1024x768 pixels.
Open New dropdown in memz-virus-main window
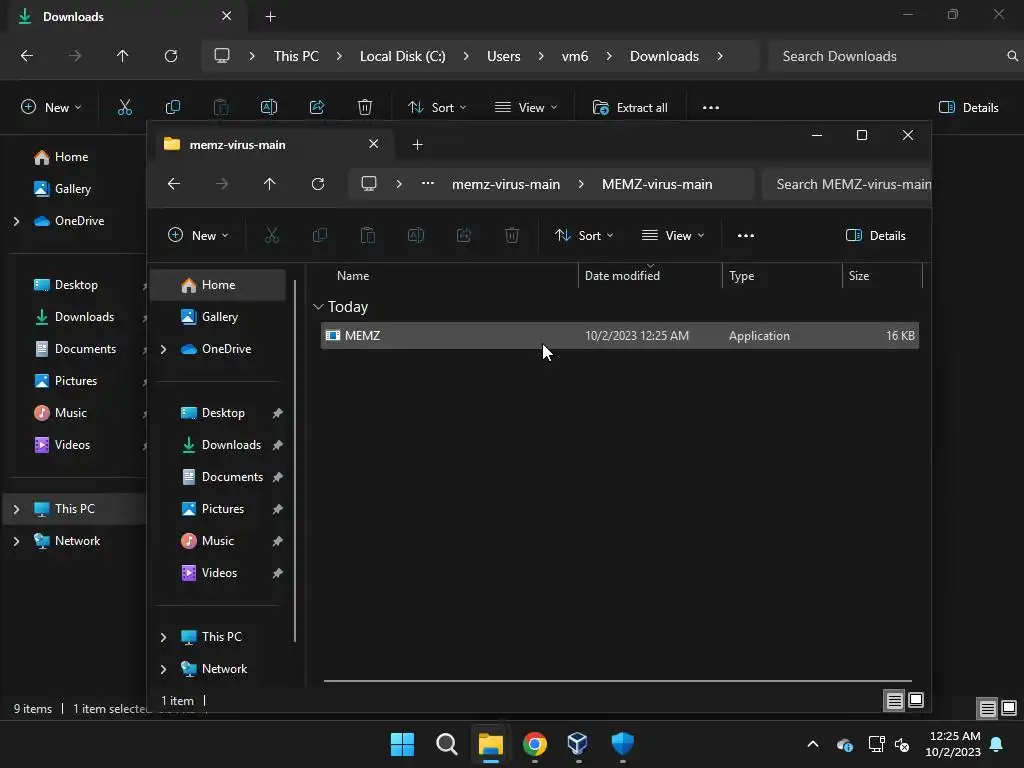pyautogui.click(x=198, y=236)
